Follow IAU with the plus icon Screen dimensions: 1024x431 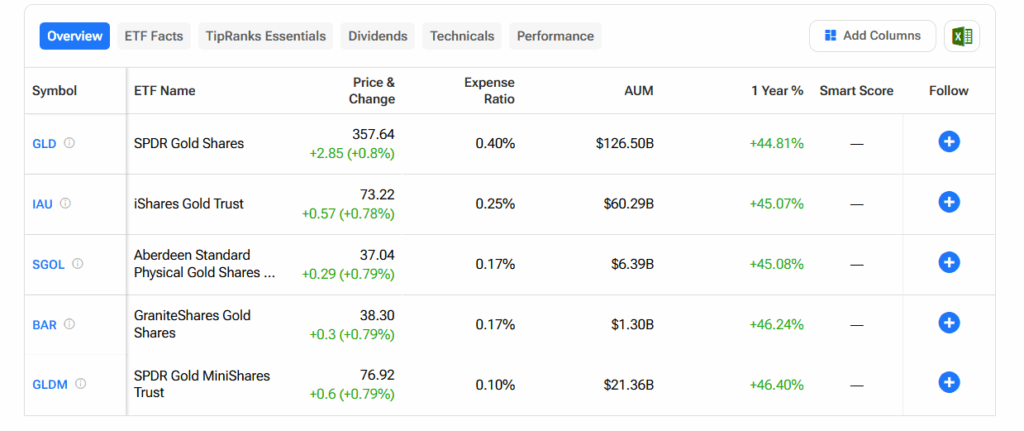point(949,202)
